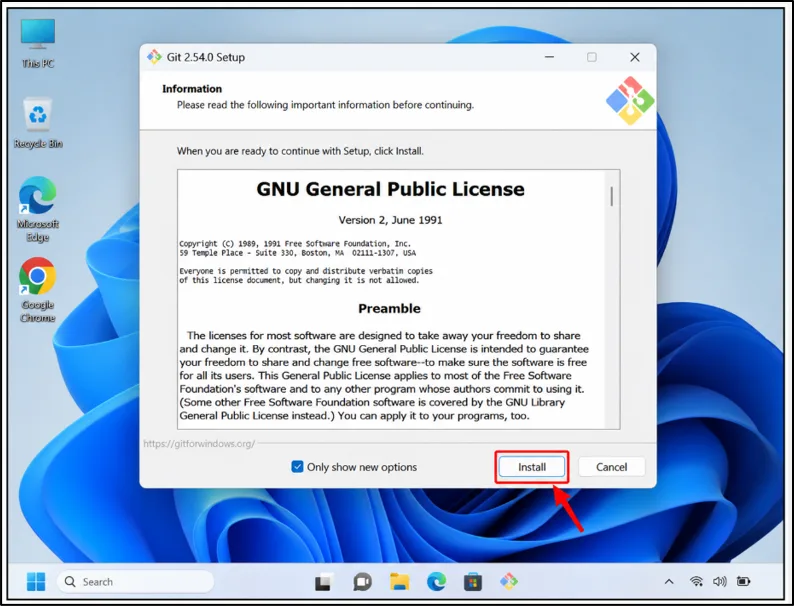The image size is (794, 606).
Task: Click the Git icon in the title bar
Action: coord(154,57)
